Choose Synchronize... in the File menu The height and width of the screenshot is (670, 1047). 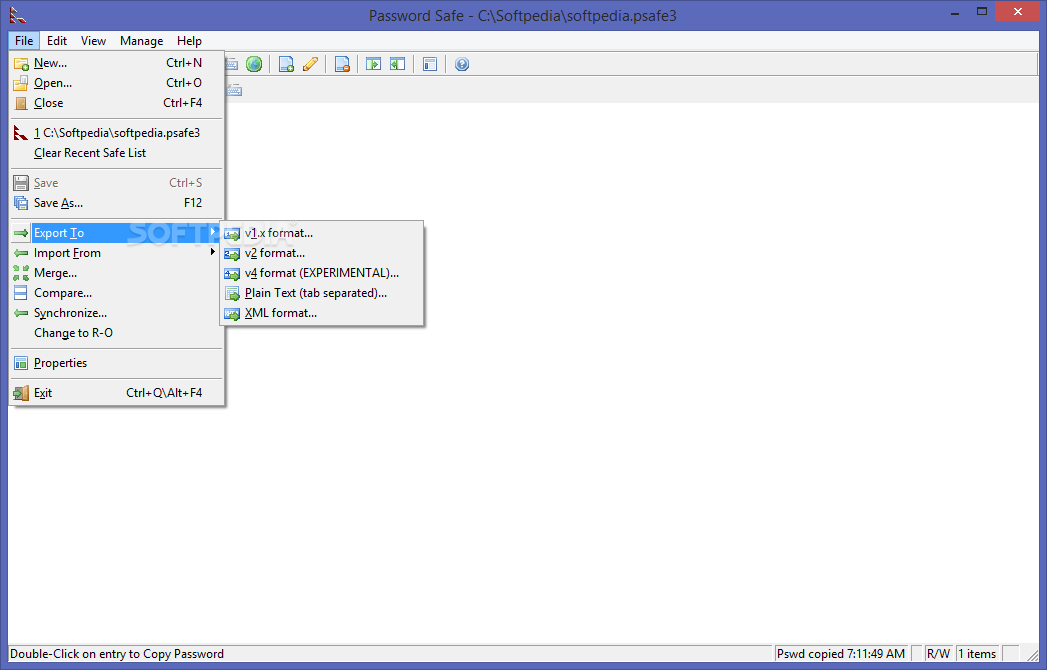117,313
